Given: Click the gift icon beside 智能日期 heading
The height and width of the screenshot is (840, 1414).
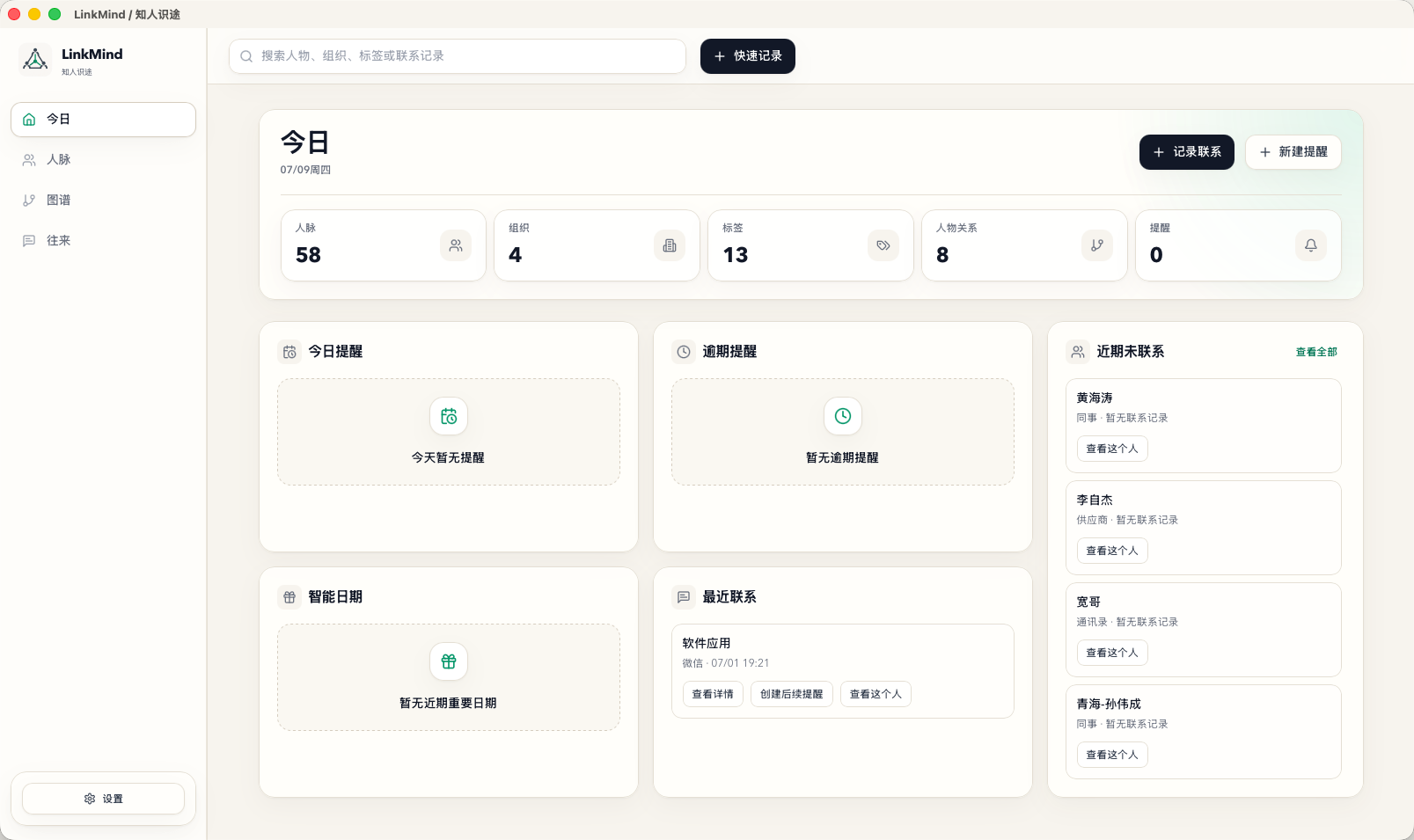Looking at the screenshot, I should click(289, 597).
